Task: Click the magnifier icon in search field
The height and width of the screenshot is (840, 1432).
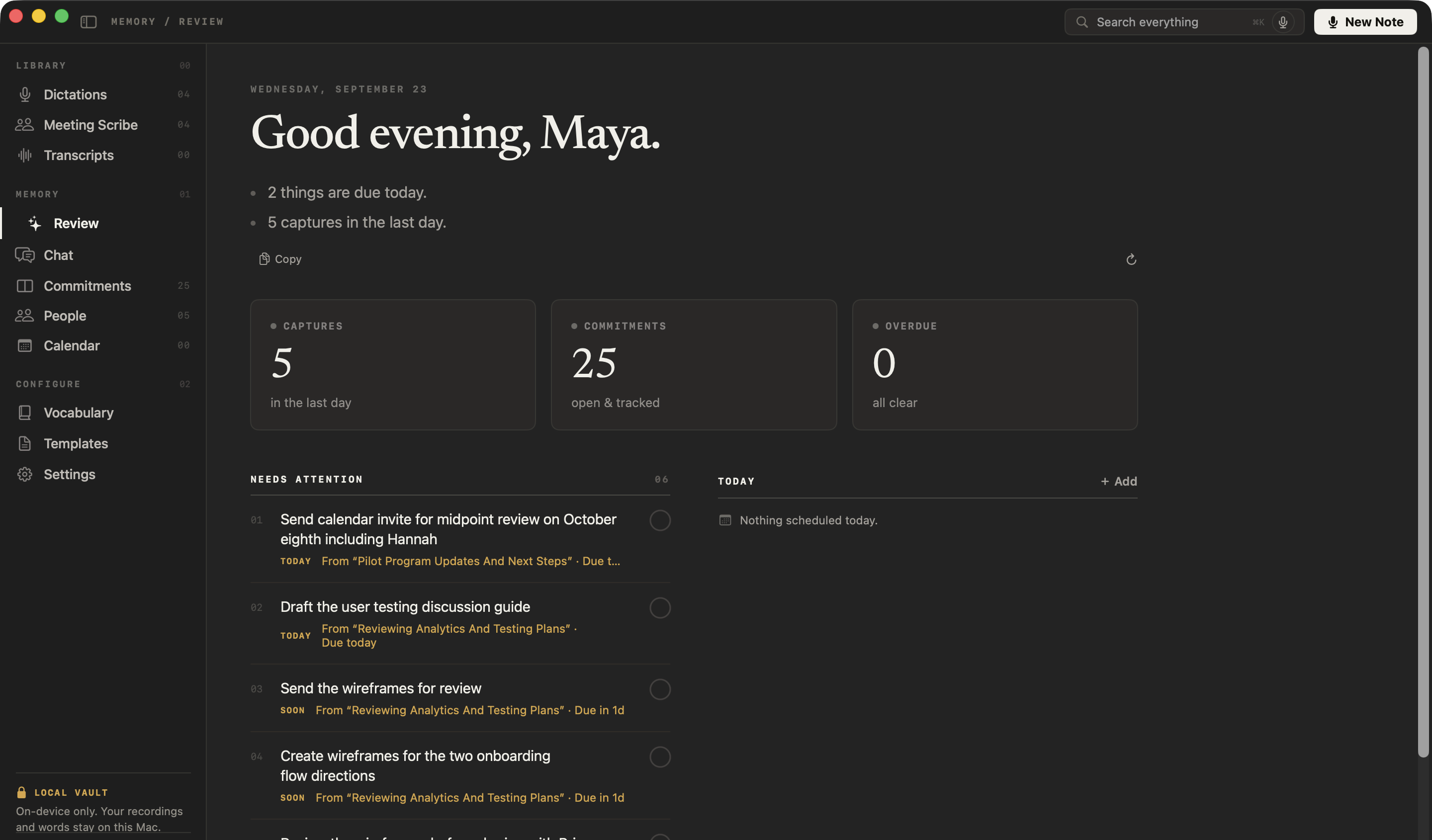Action: point(1081,21)
